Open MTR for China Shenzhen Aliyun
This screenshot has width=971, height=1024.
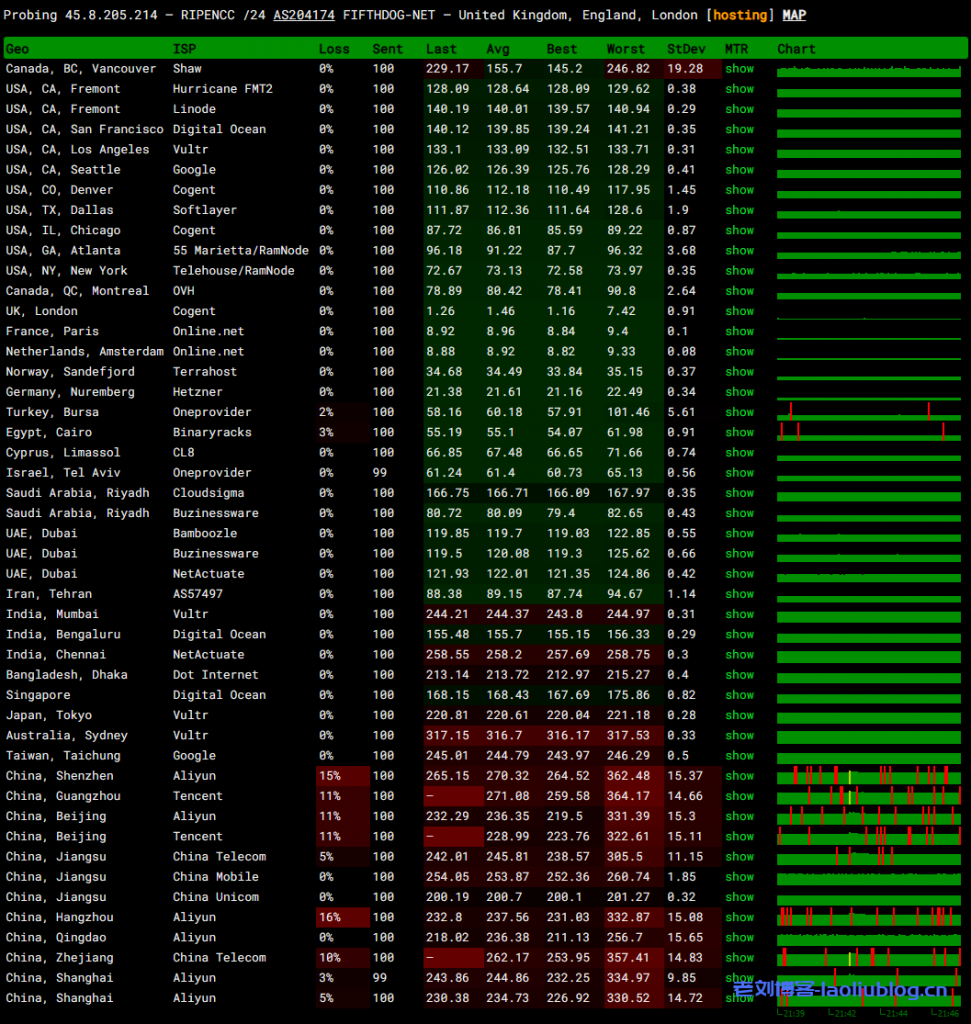click(739, 776)
